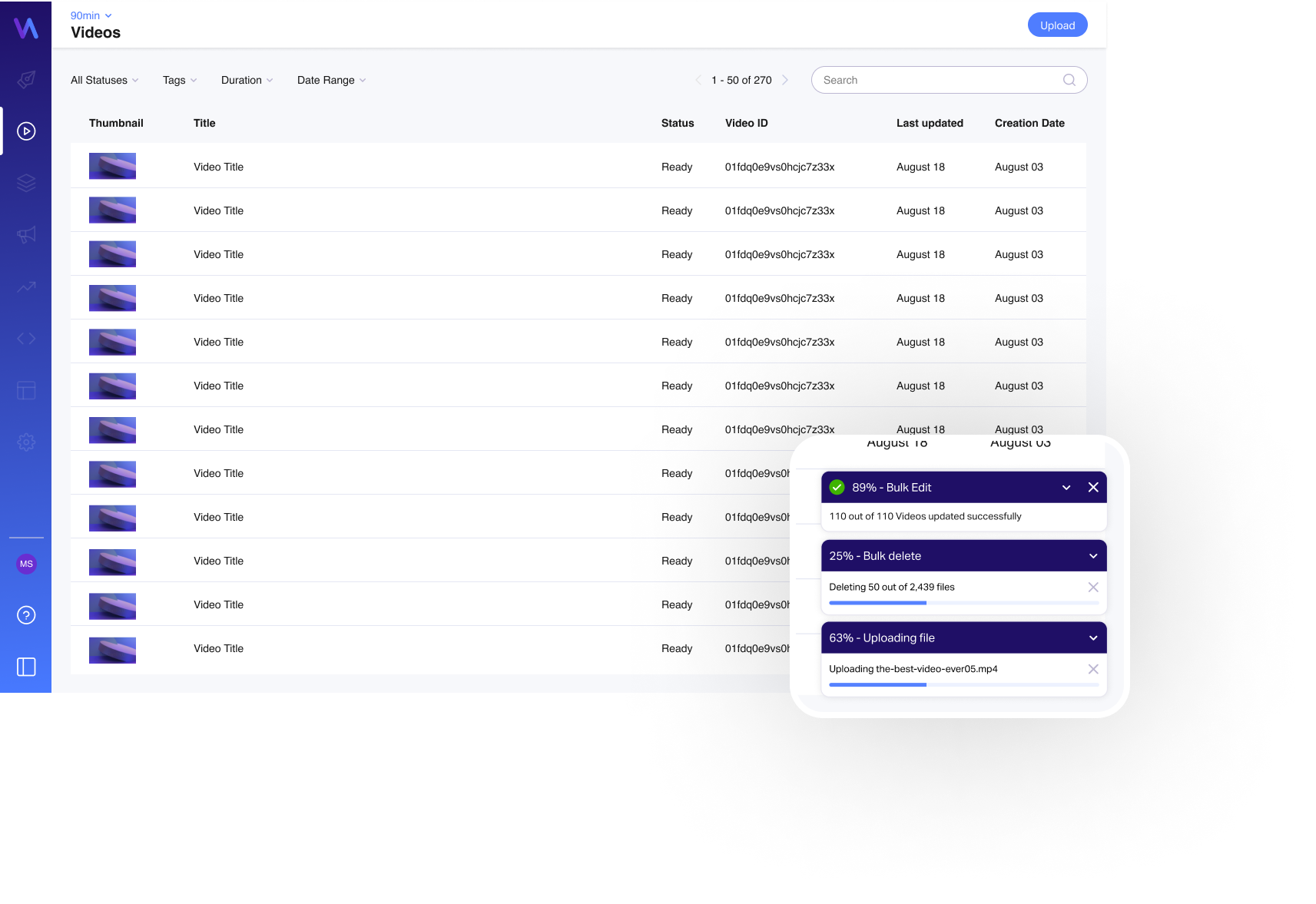Screen dimensions: 1316x904
Task: Click the MS user avatar
Action: tap(26, 564)
